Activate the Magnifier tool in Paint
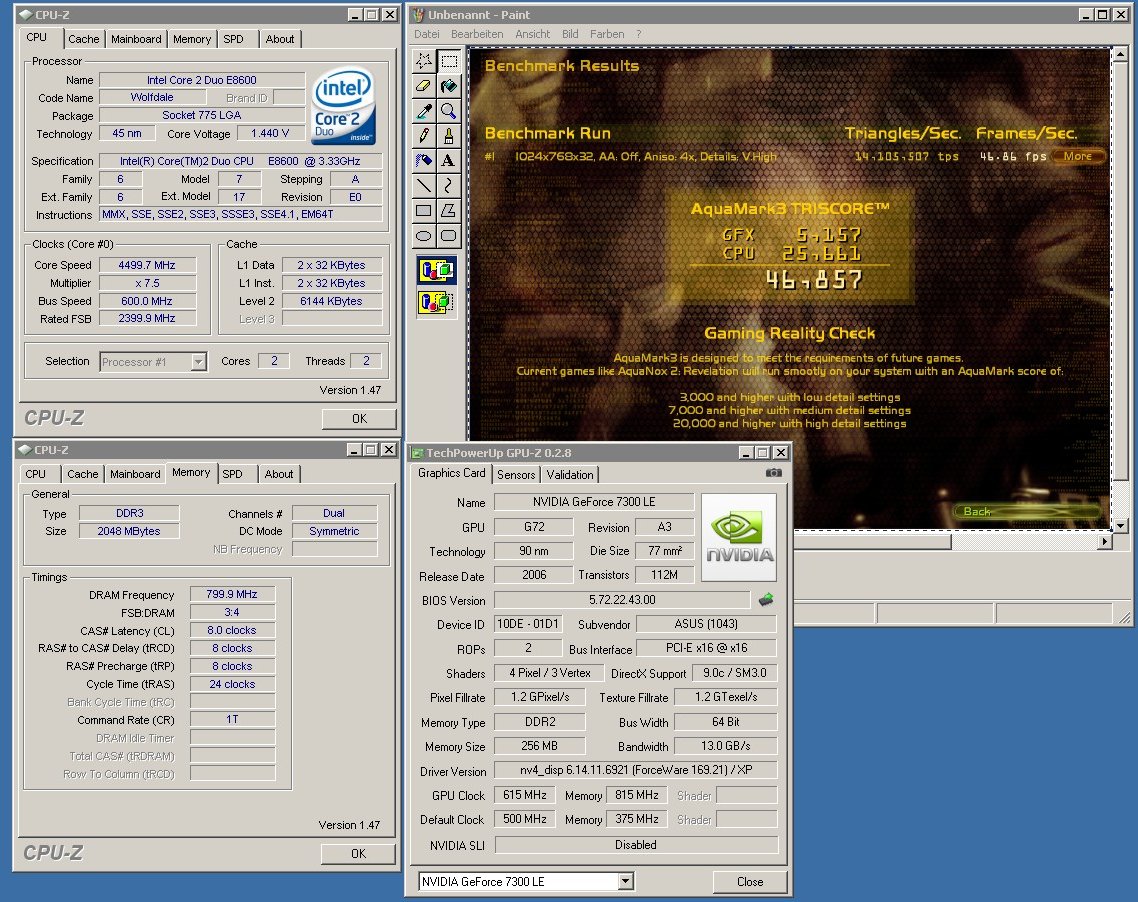This screenshot has width=1138, height=902. click(x=449, y=111)
